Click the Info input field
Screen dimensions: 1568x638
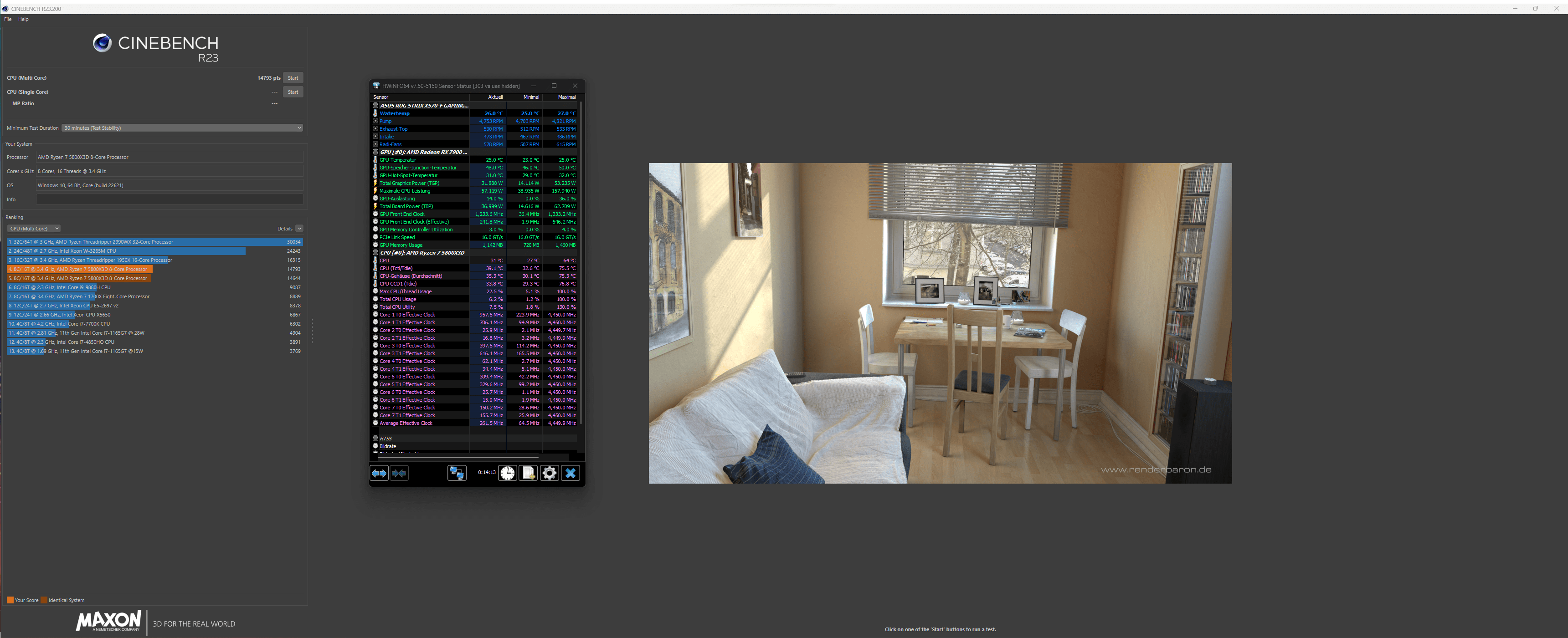pyautogui.click(x=169, y=199)
